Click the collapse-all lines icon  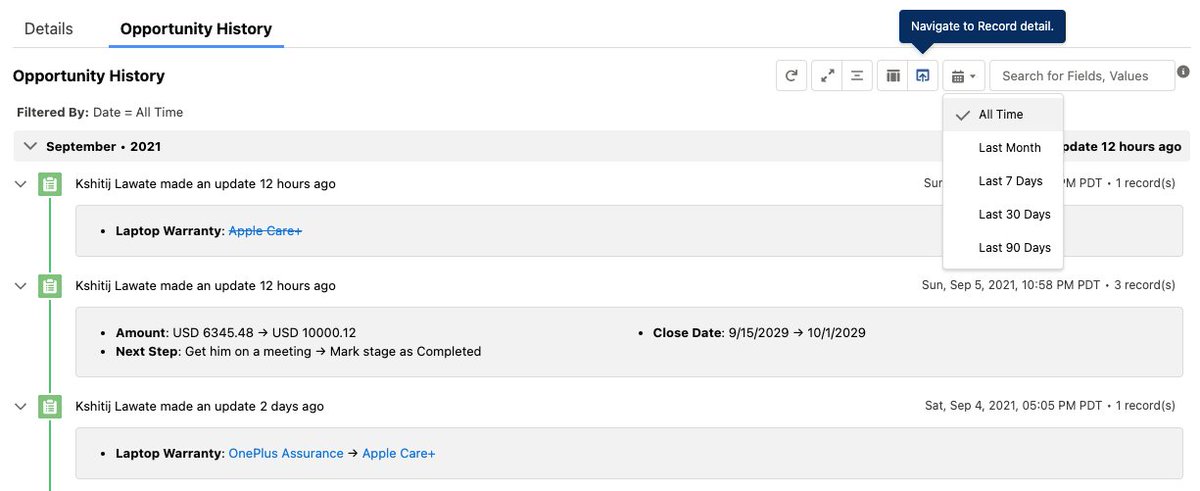[x=857, y=76]
